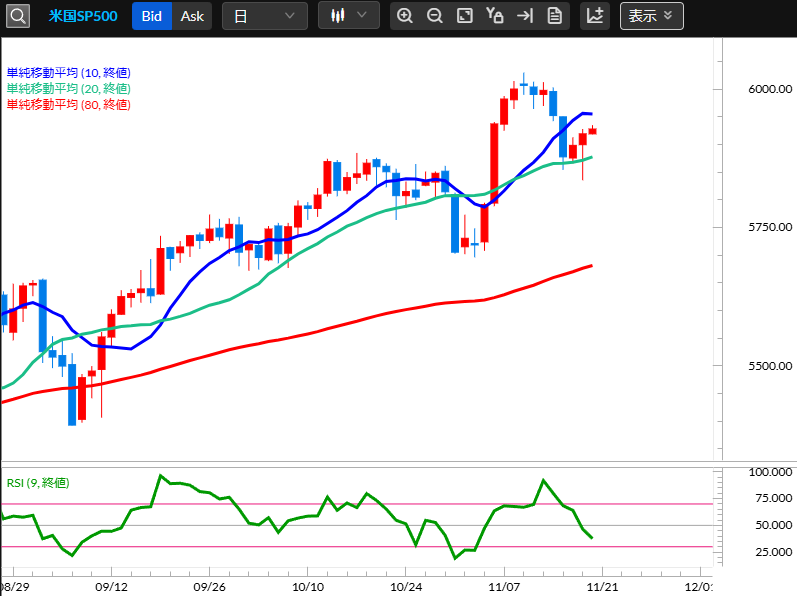Click the 75.000 RSI axis label
The width and height of the screenshot is (797, 596).
(774, 498)
